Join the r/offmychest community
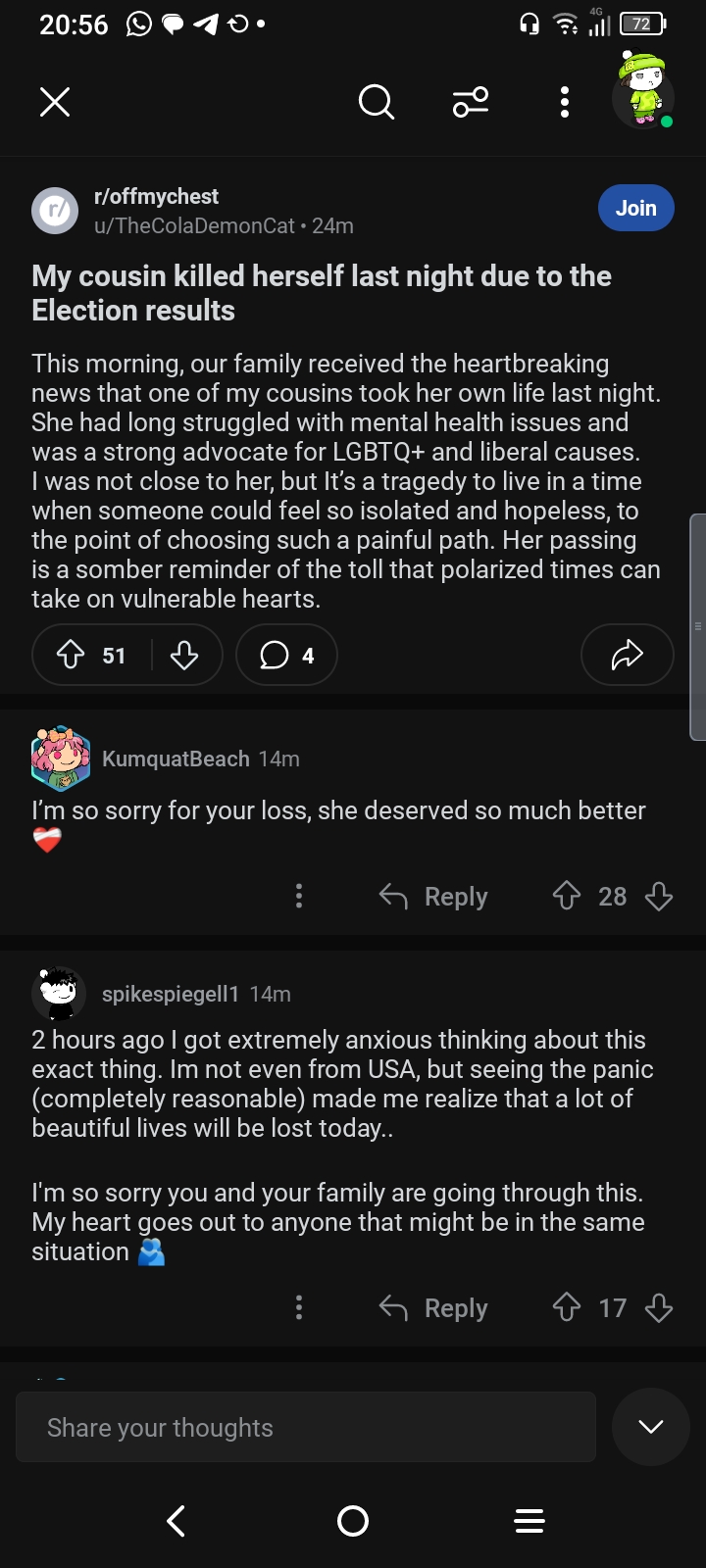706x1568 pixels. [635, 208]
